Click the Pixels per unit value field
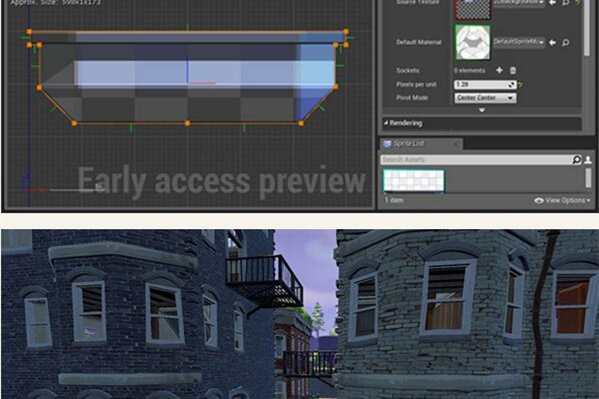This screenshot has width=599, height=399. [x=485, y=84]
